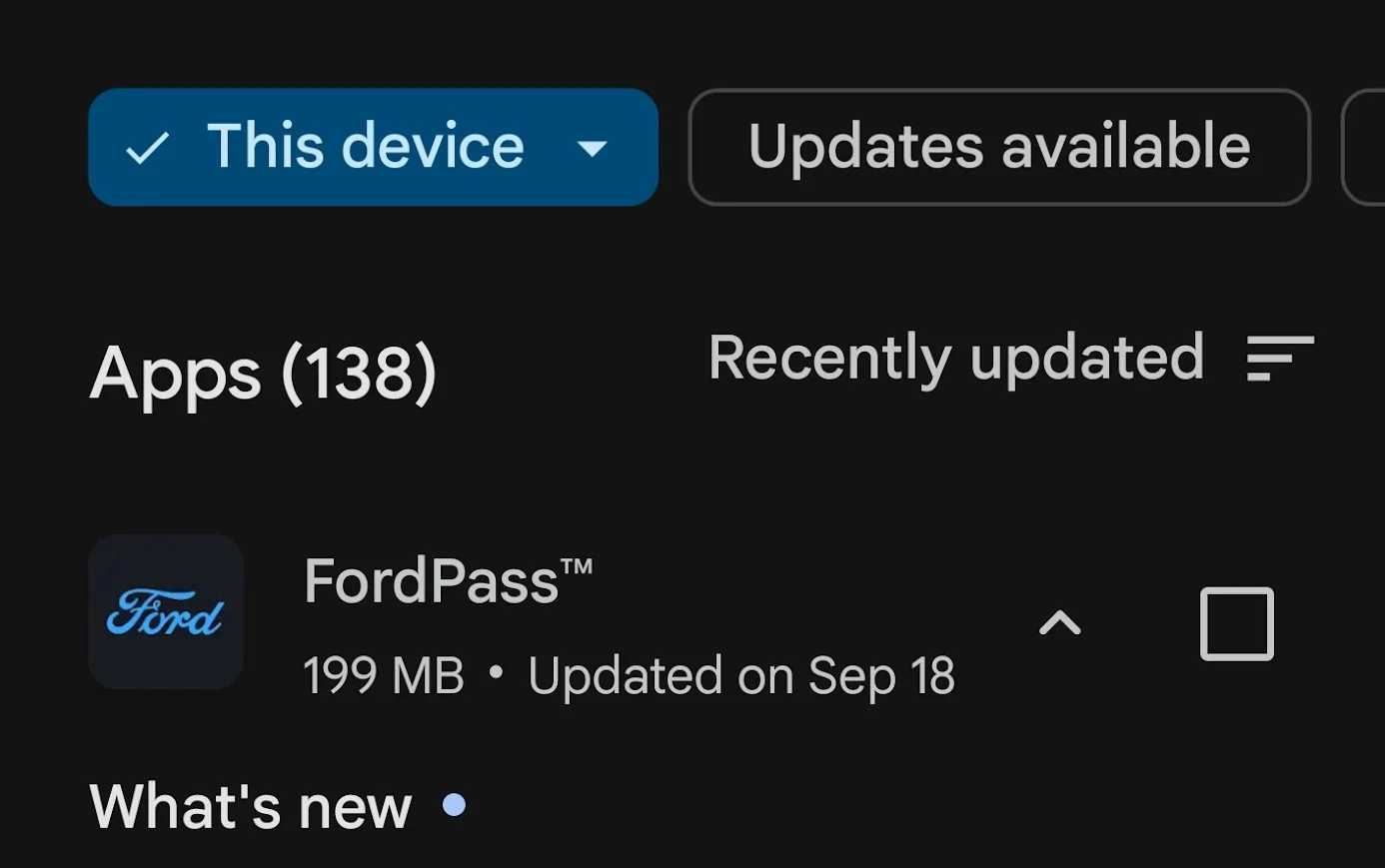Click the sort lines icon
This screenshot has width=1385, height=868.
pyautogui.click(x=1280, y=358)
